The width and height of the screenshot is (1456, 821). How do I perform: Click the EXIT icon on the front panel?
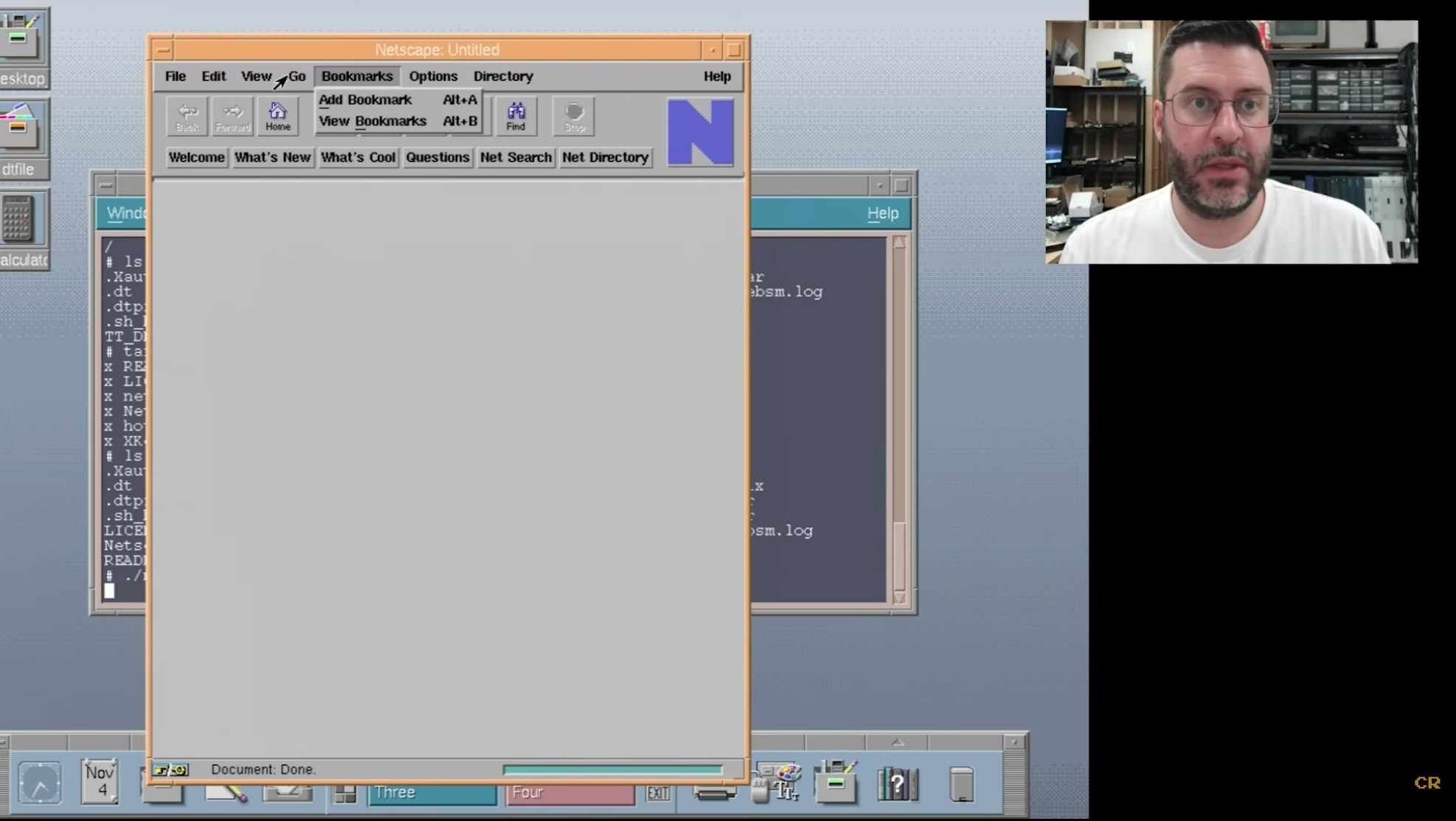(x=658, y=793)
